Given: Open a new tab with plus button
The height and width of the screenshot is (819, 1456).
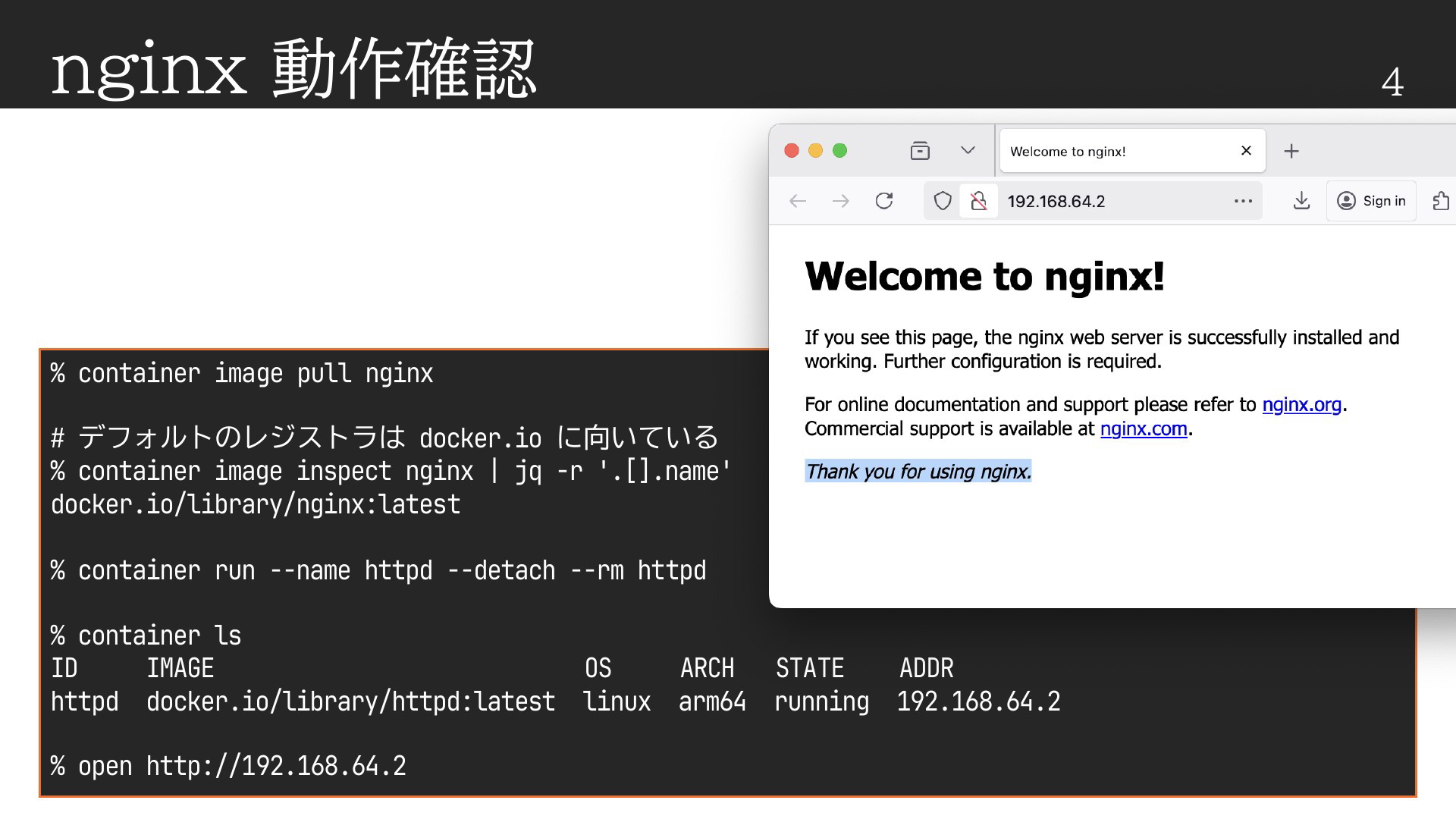Looking at the screenshot, I should point(1291,151).
